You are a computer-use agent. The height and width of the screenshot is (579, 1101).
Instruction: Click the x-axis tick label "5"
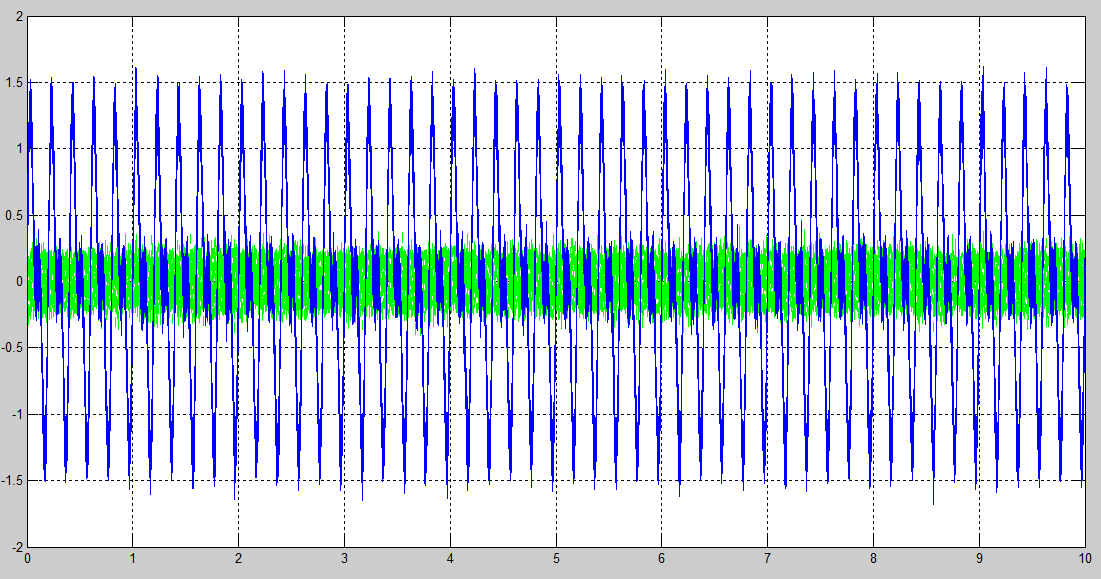556,559
